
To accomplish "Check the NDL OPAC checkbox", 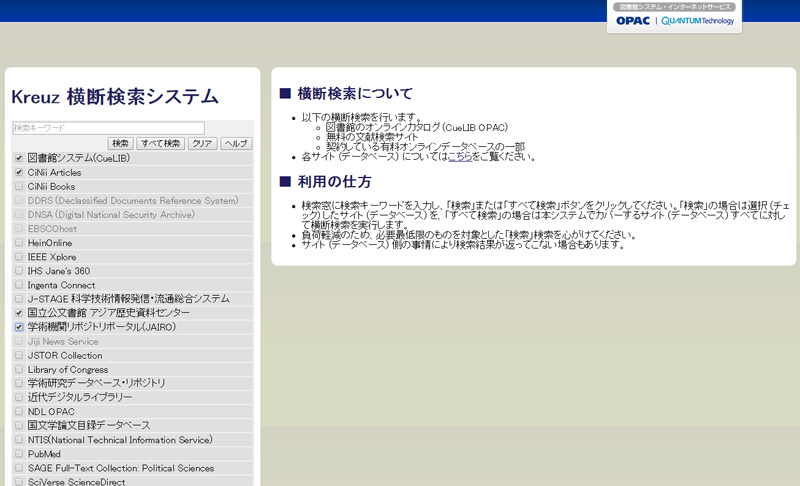I will [x=19, y=411].
